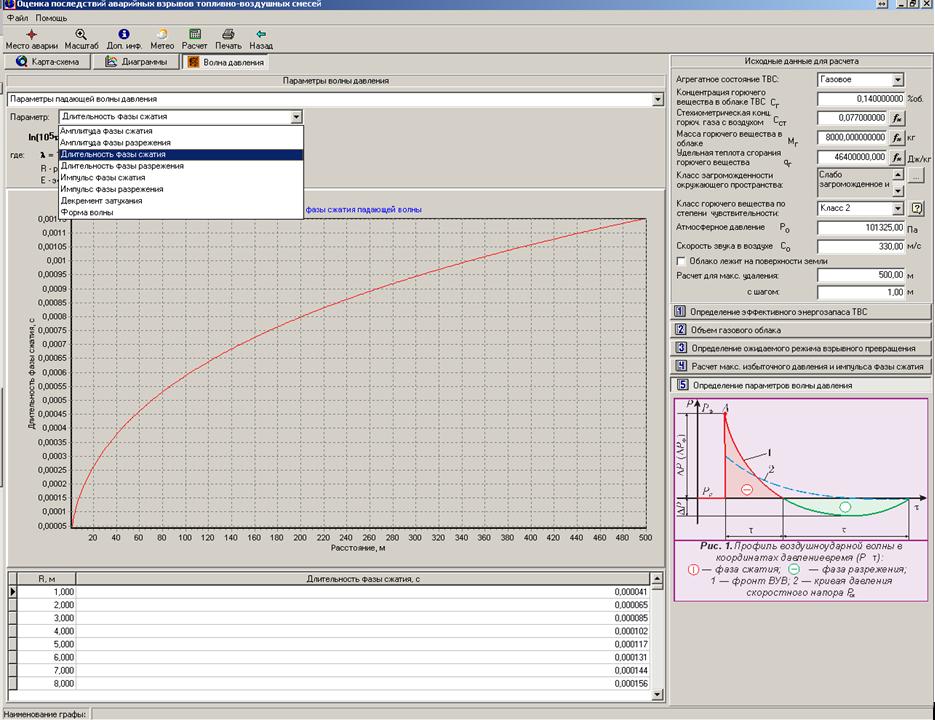The height and width of the screenshot is (720, 935).
Task: Click the Атмосферное давление input field
Action: coord(860,228)
